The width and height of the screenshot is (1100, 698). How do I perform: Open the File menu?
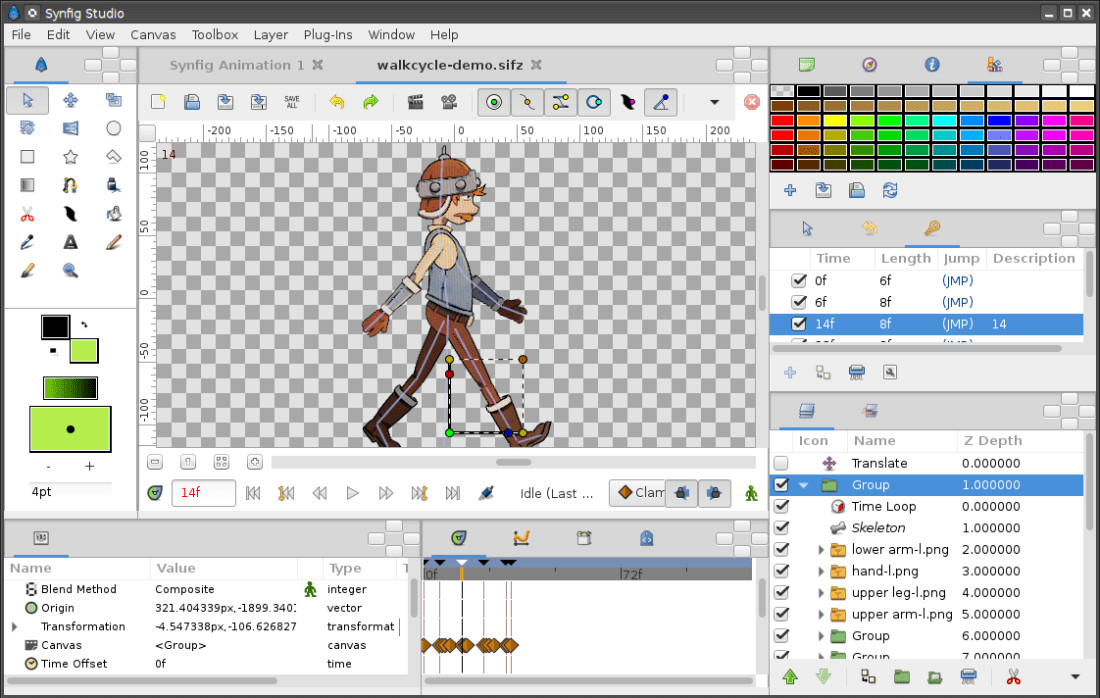pos(21,34)
